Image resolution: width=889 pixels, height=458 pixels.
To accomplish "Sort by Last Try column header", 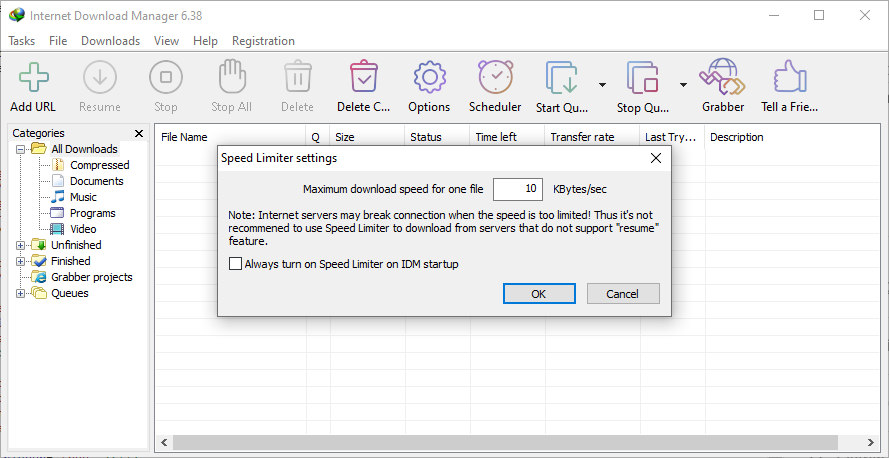I will [672, 137].
